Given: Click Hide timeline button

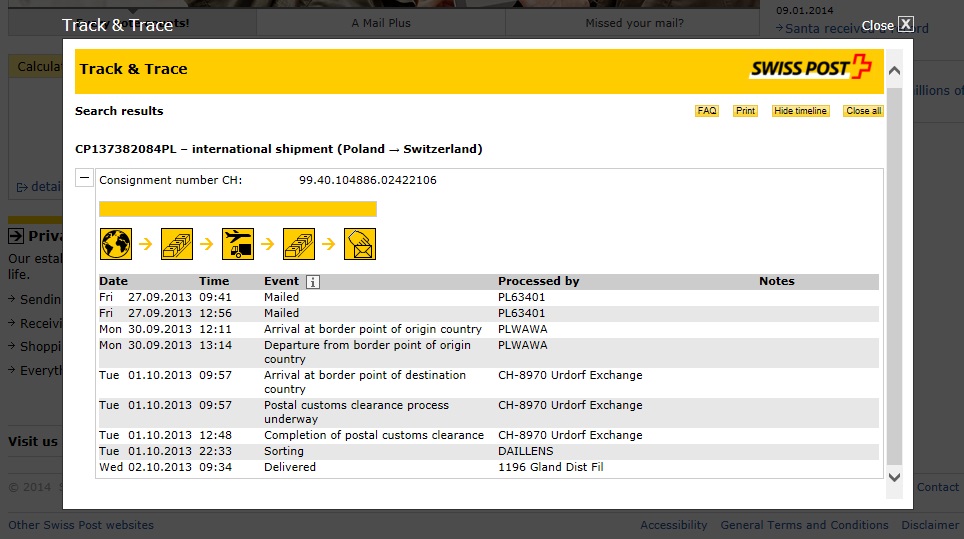Looking at the screenshot, I should click(800, 111).
